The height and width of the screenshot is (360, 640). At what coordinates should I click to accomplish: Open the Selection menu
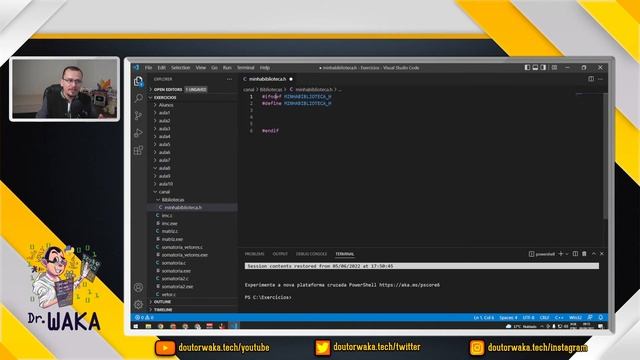click(x=180, y=68)
